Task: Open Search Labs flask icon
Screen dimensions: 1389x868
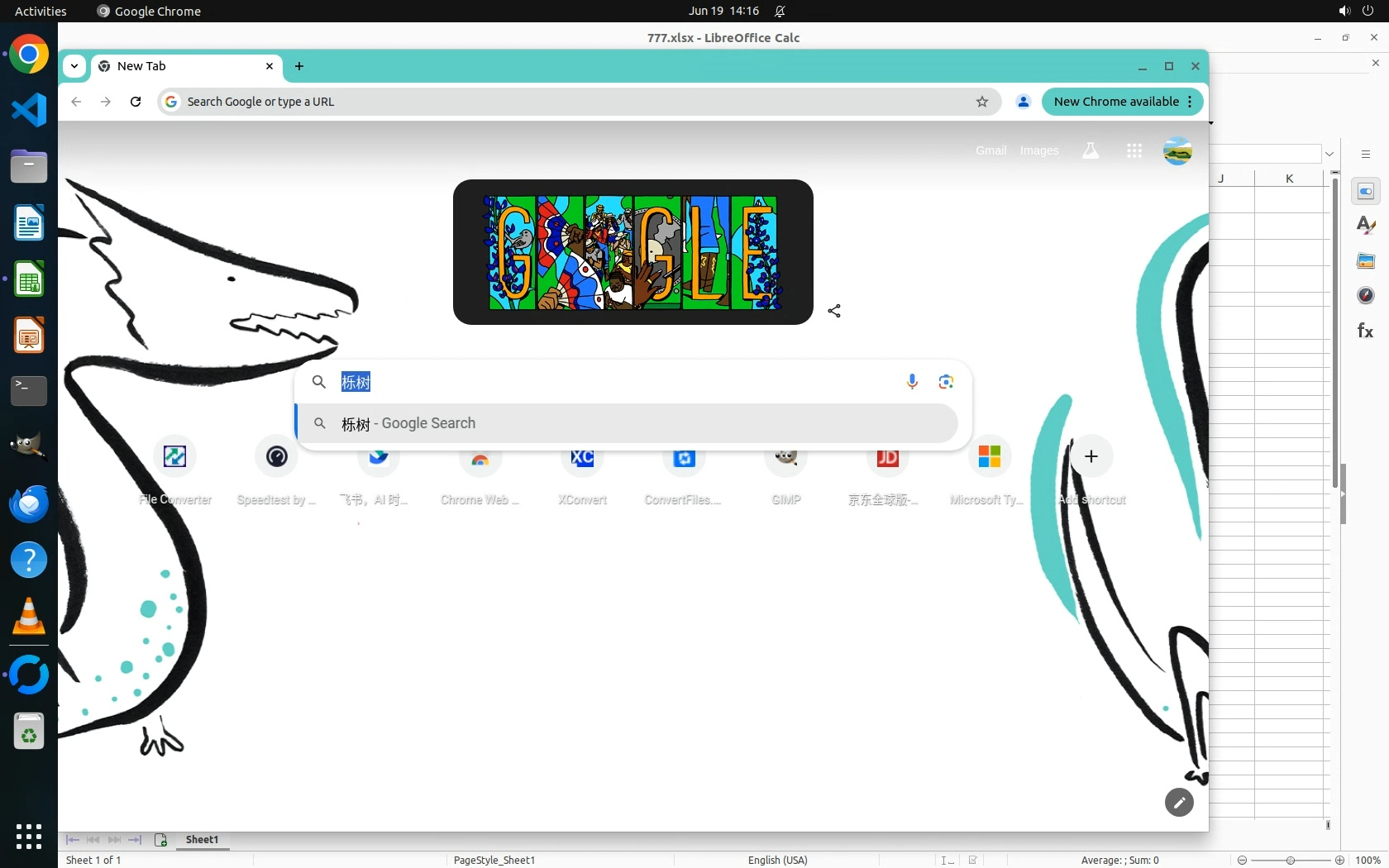Action: (x=1091, y=150)
